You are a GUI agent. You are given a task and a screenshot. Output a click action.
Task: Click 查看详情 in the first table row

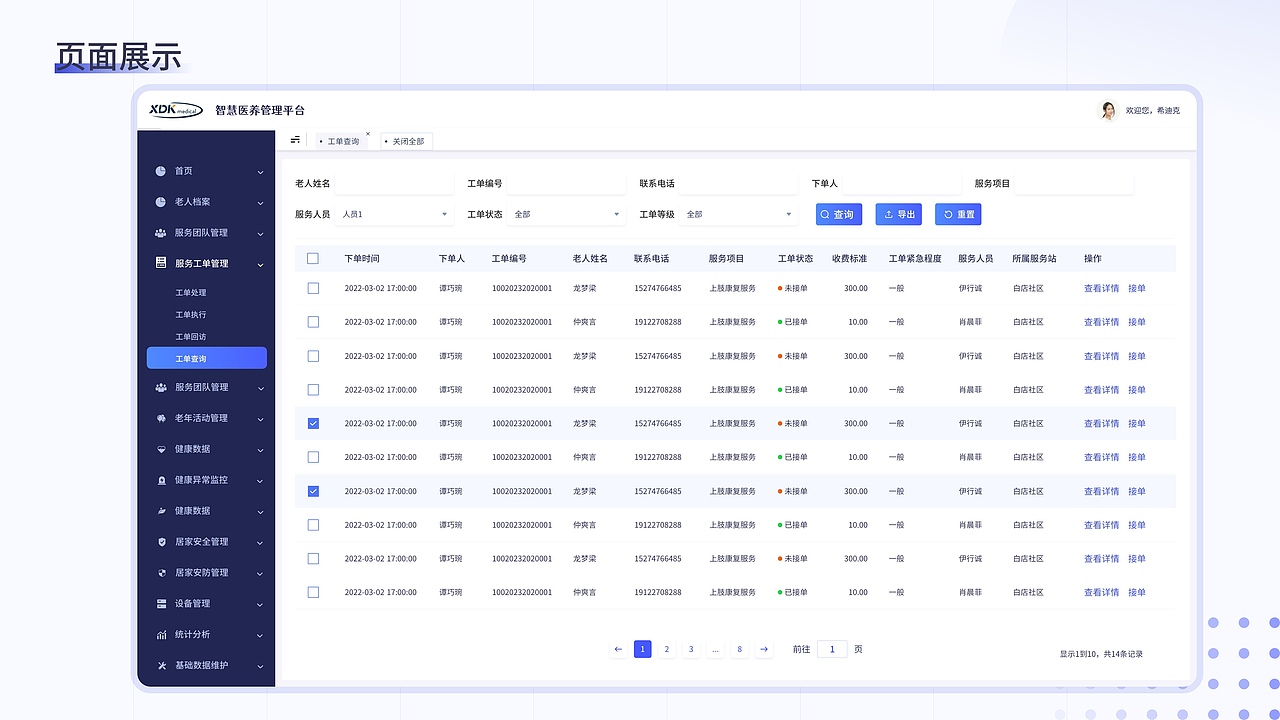[x=1102, y=288]
